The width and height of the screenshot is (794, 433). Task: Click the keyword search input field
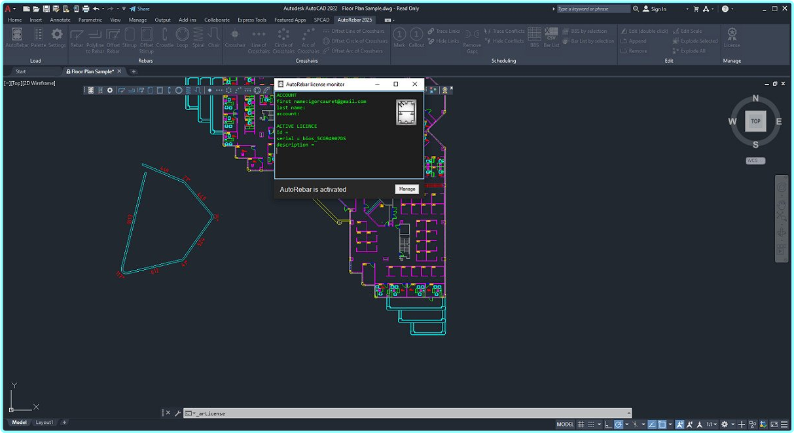click(x=593, y=9)
